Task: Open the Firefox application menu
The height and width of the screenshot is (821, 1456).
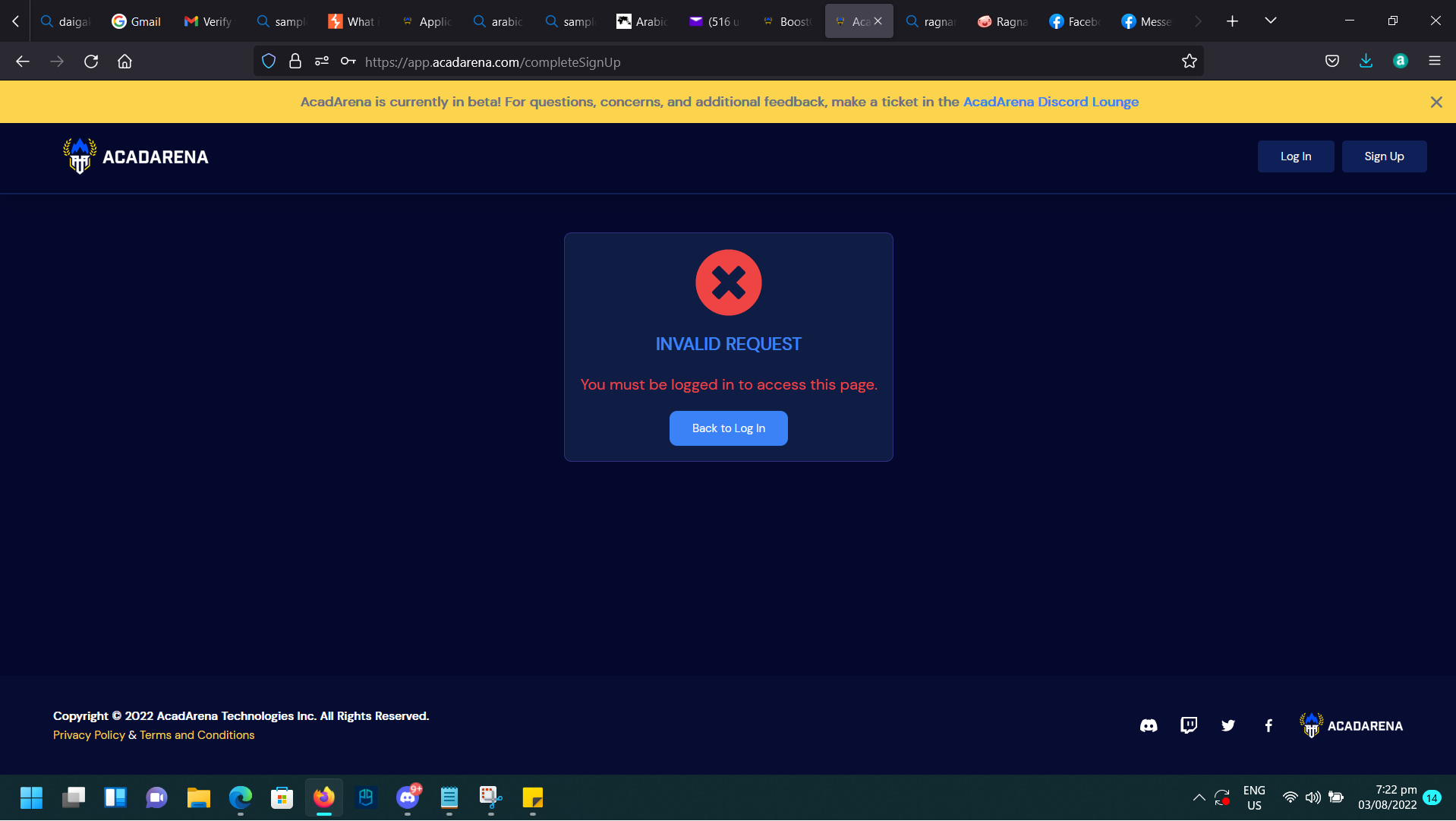Action: tap(1436, 62)
